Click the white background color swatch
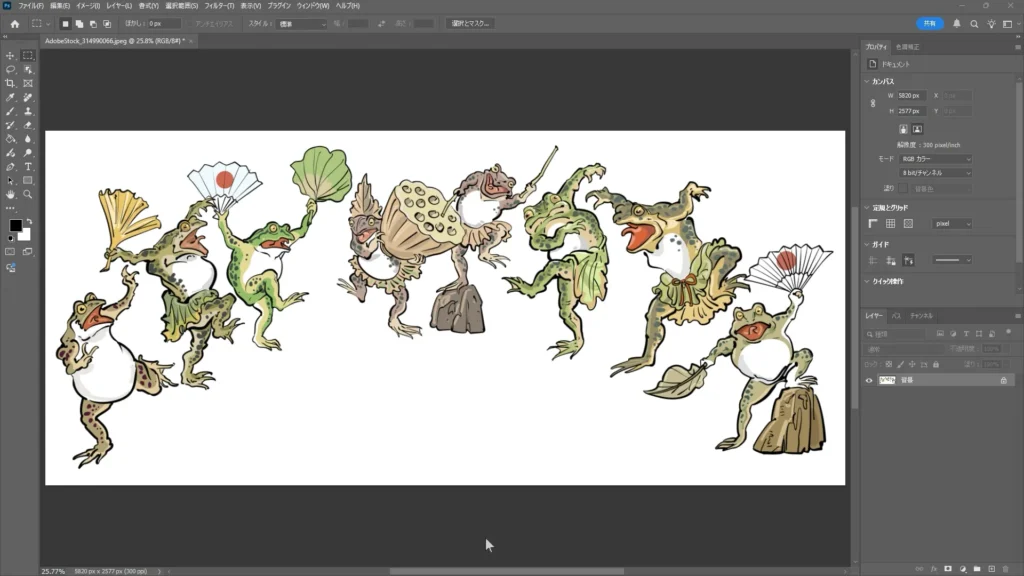Screen dimensions: 1024x576 (25, 235)
